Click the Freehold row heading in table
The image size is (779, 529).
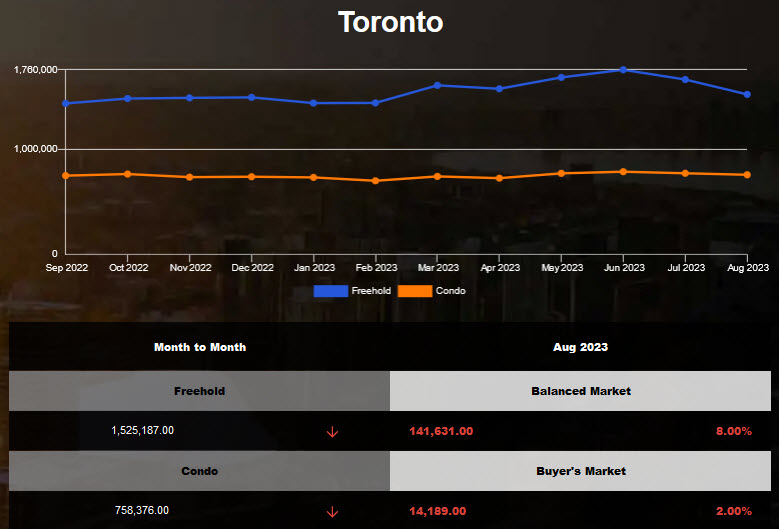coord(200,391)
